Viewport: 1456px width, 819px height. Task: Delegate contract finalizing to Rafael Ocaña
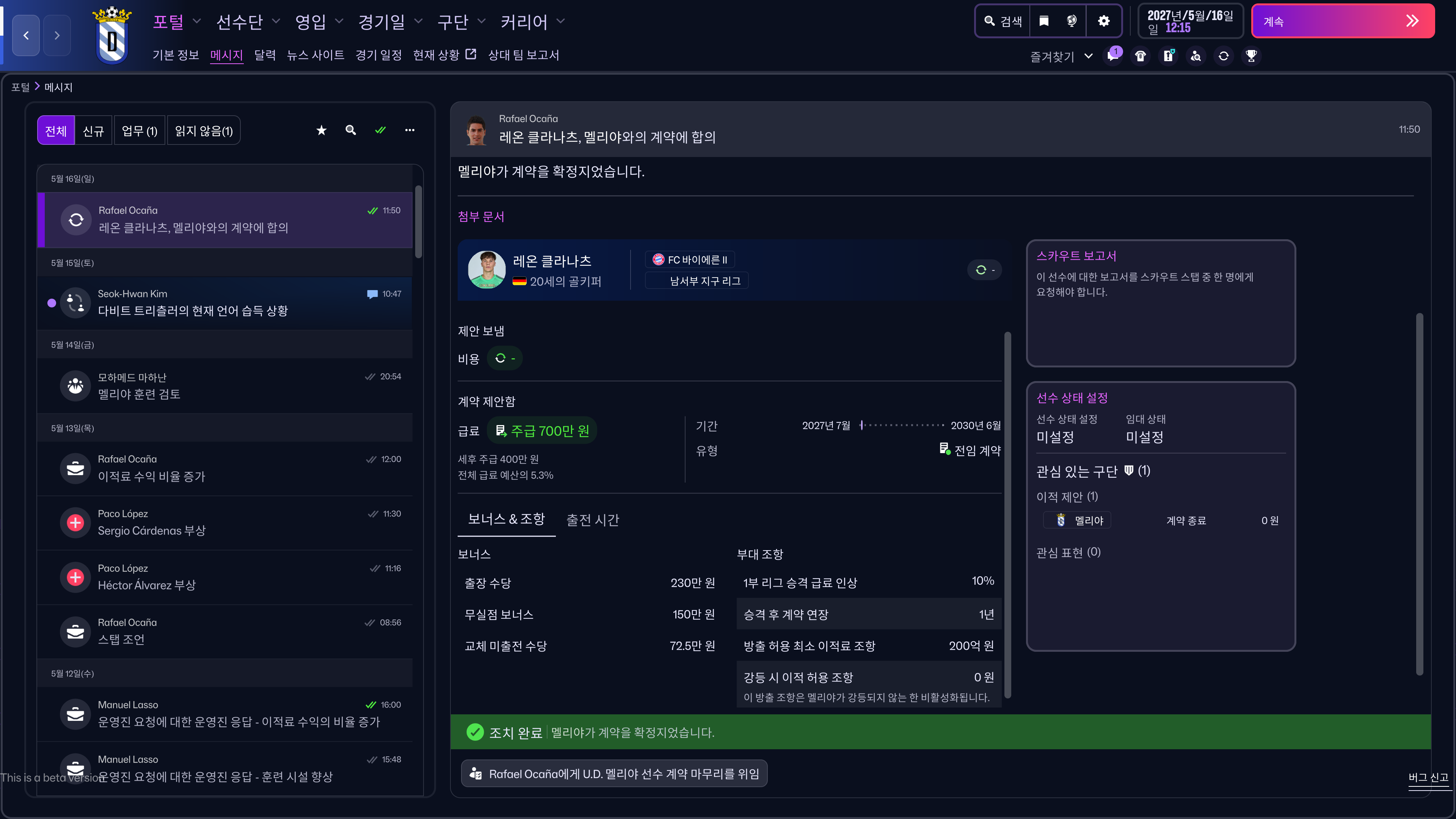point(614,773)
